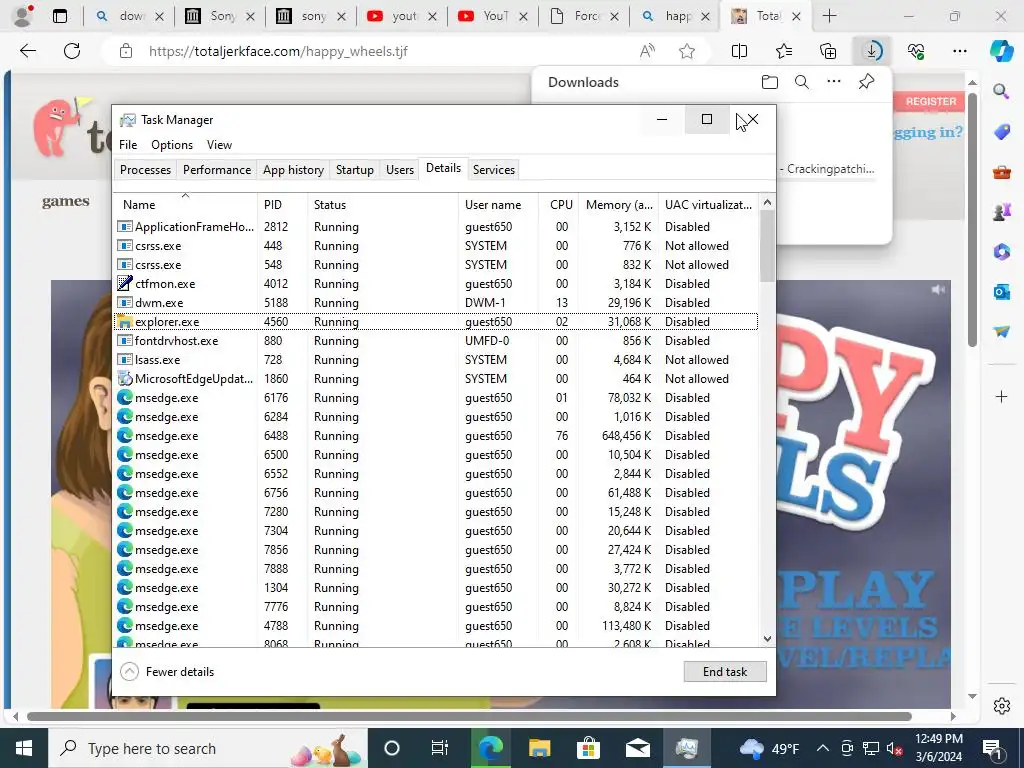Add page to favorites star icon
Screen dimensions: 1024x768
(x=686, y=51)
